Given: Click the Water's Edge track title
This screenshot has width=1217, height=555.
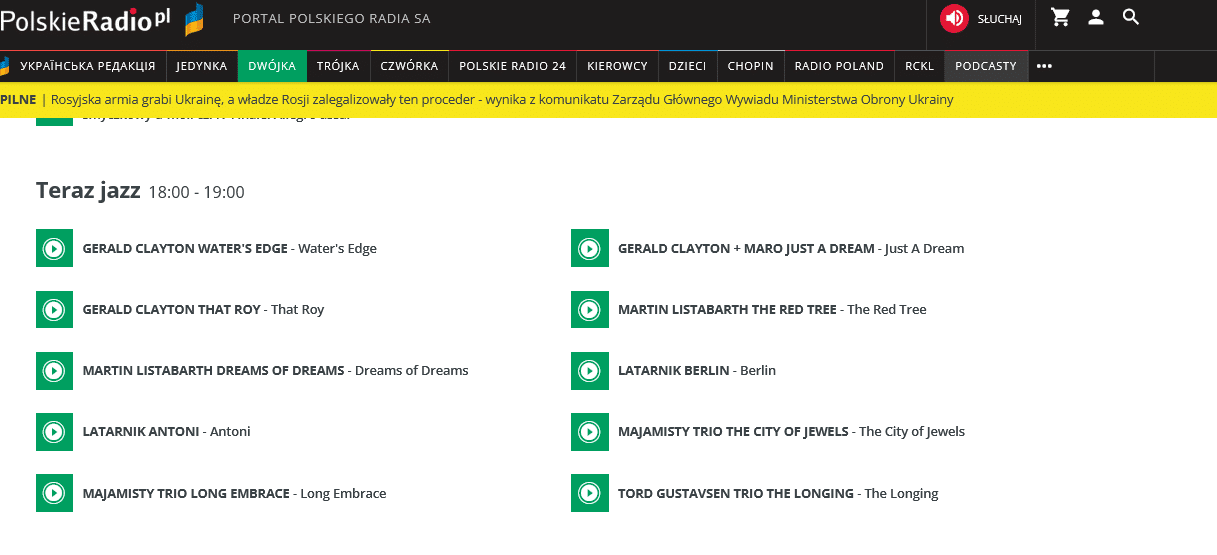Looking at the screenshot, I should coord(229,248).
